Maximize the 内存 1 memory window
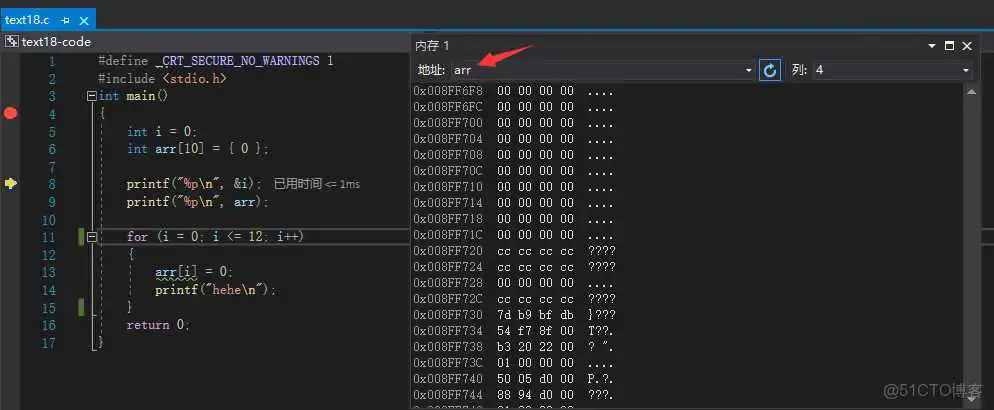994x410 pixels. pos(949,46)
